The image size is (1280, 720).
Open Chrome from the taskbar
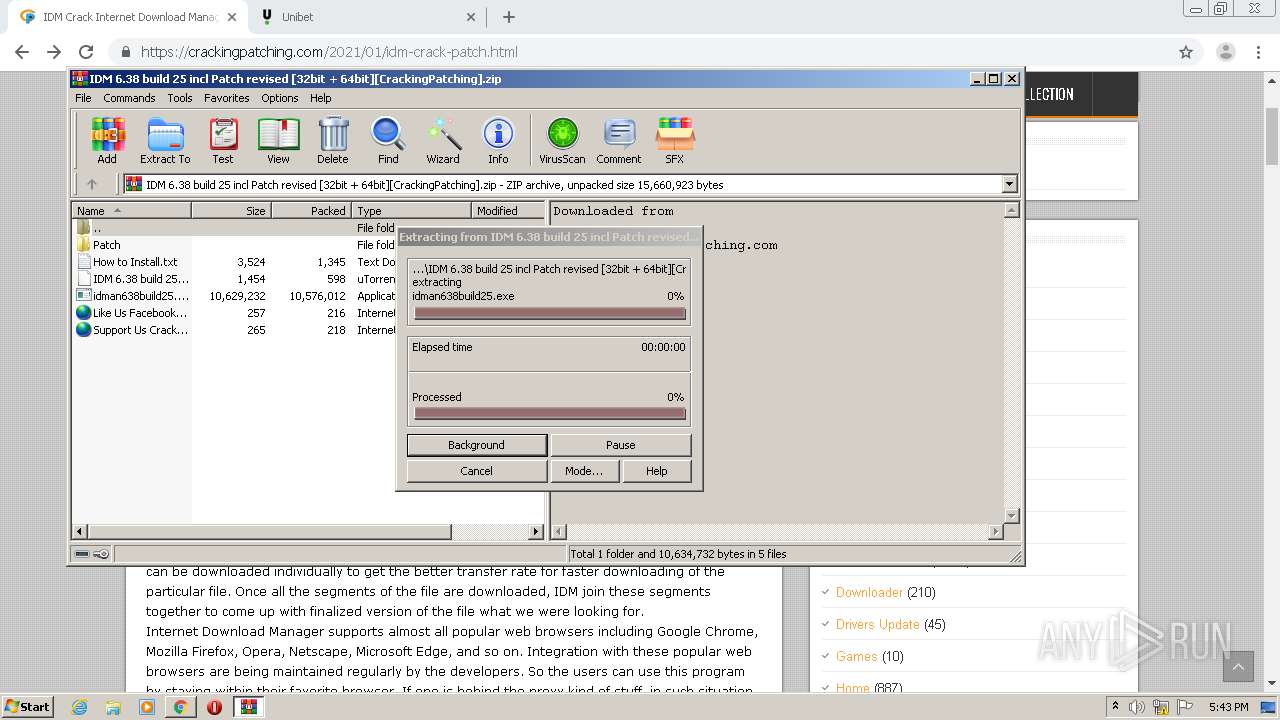pos(180,707)
